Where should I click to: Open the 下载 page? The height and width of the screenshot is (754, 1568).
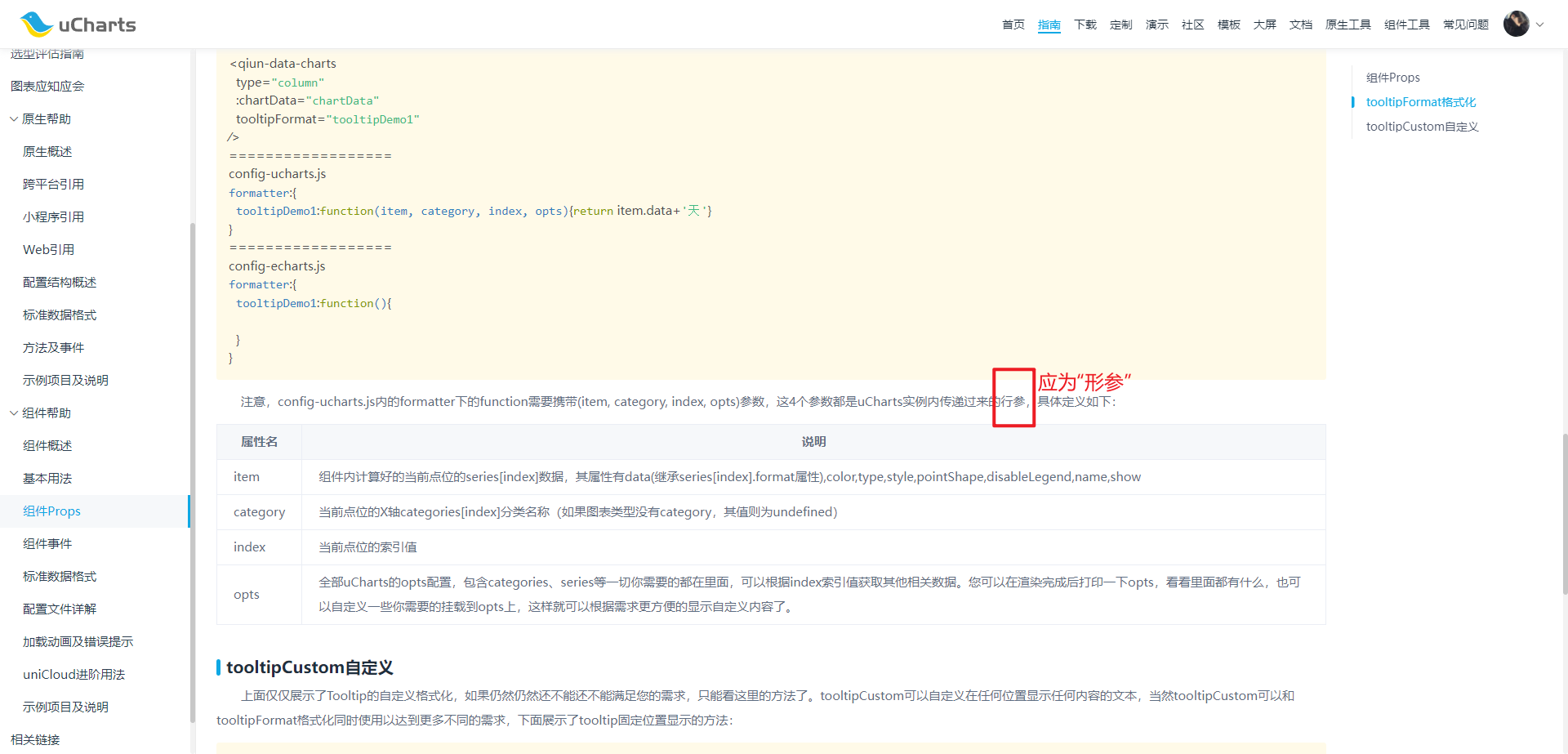(1085, 25)
